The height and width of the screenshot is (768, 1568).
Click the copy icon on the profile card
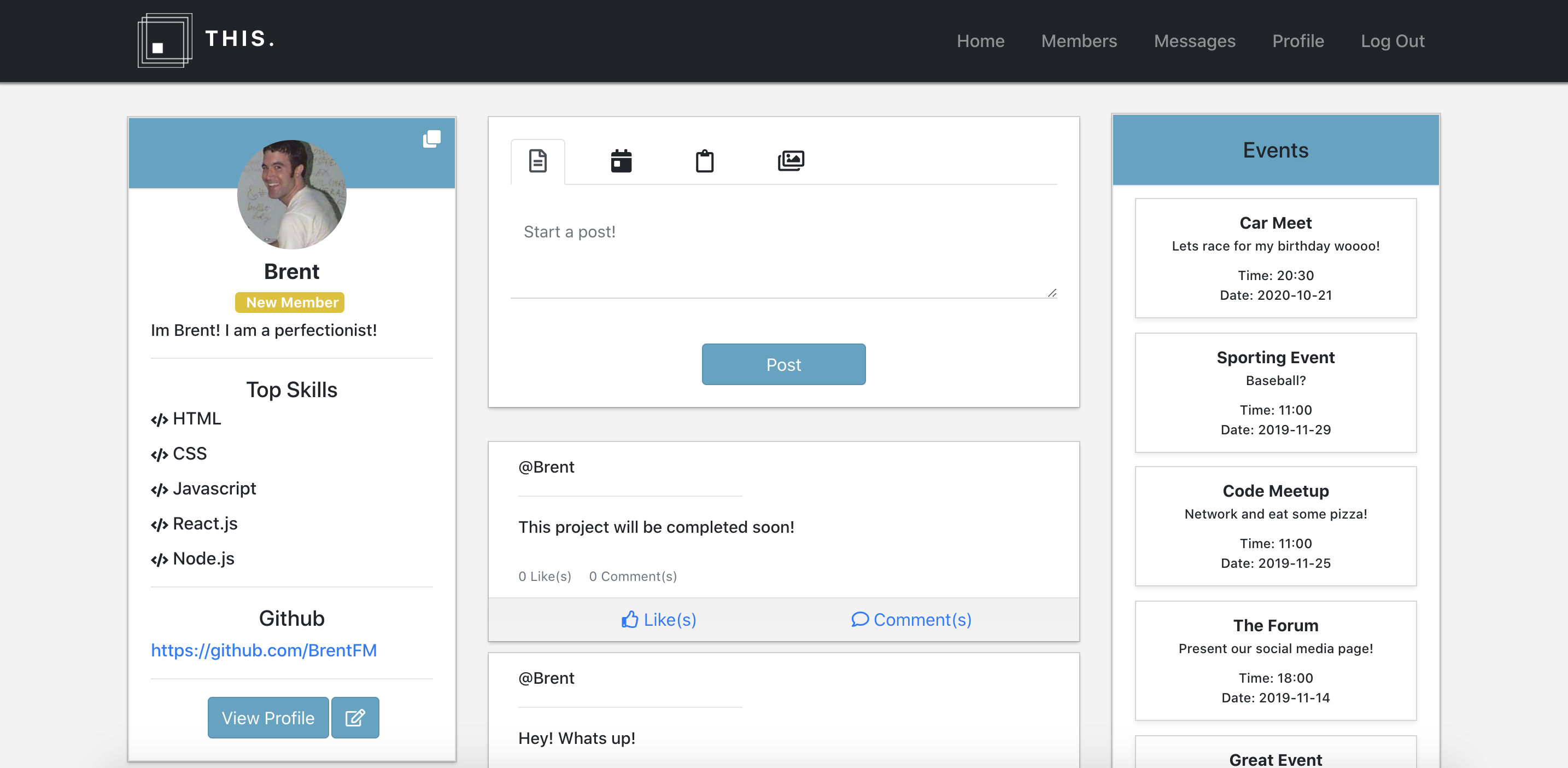click(x=431, y=139)
